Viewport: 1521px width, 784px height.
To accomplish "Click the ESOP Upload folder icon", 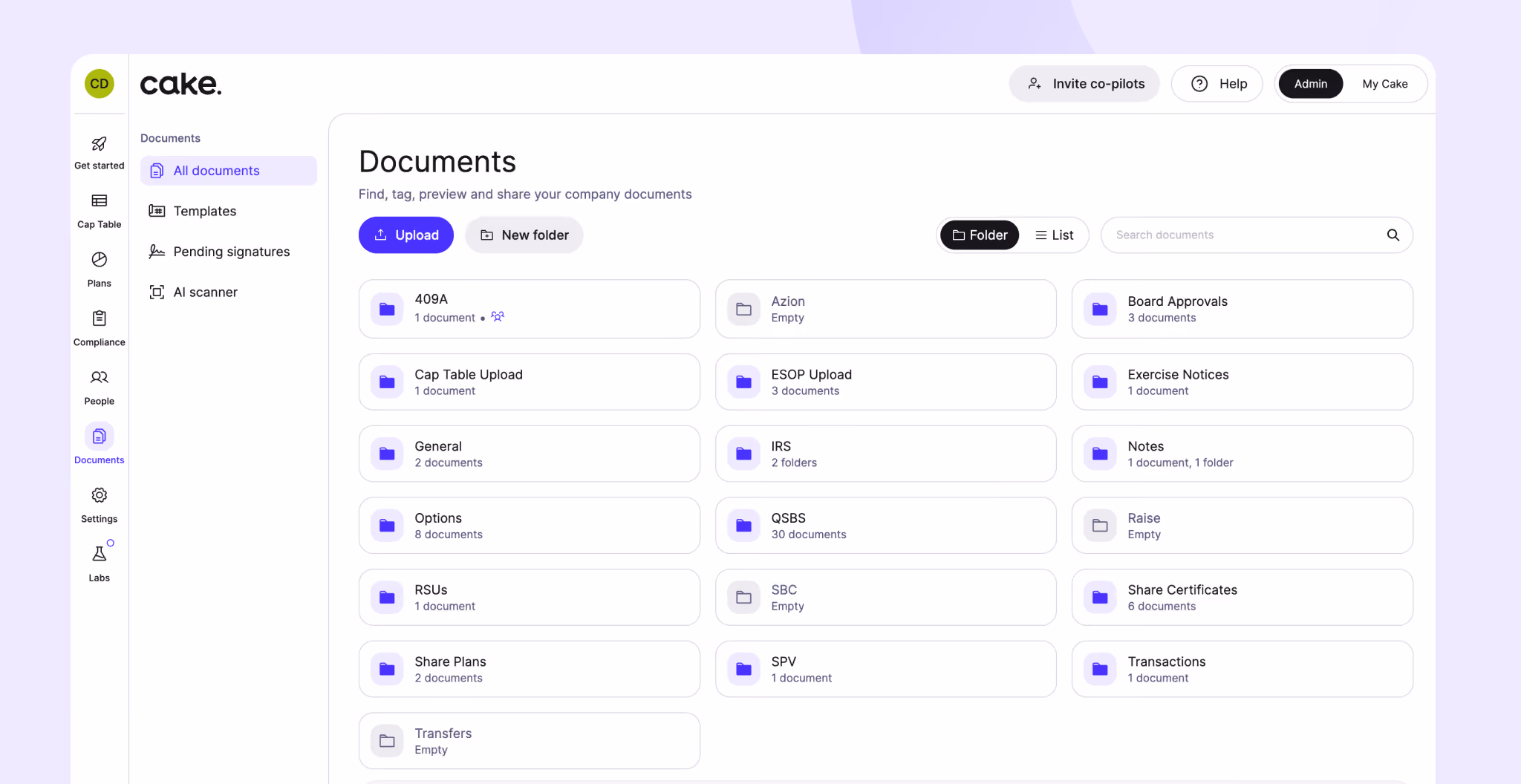I will point(743,382).
